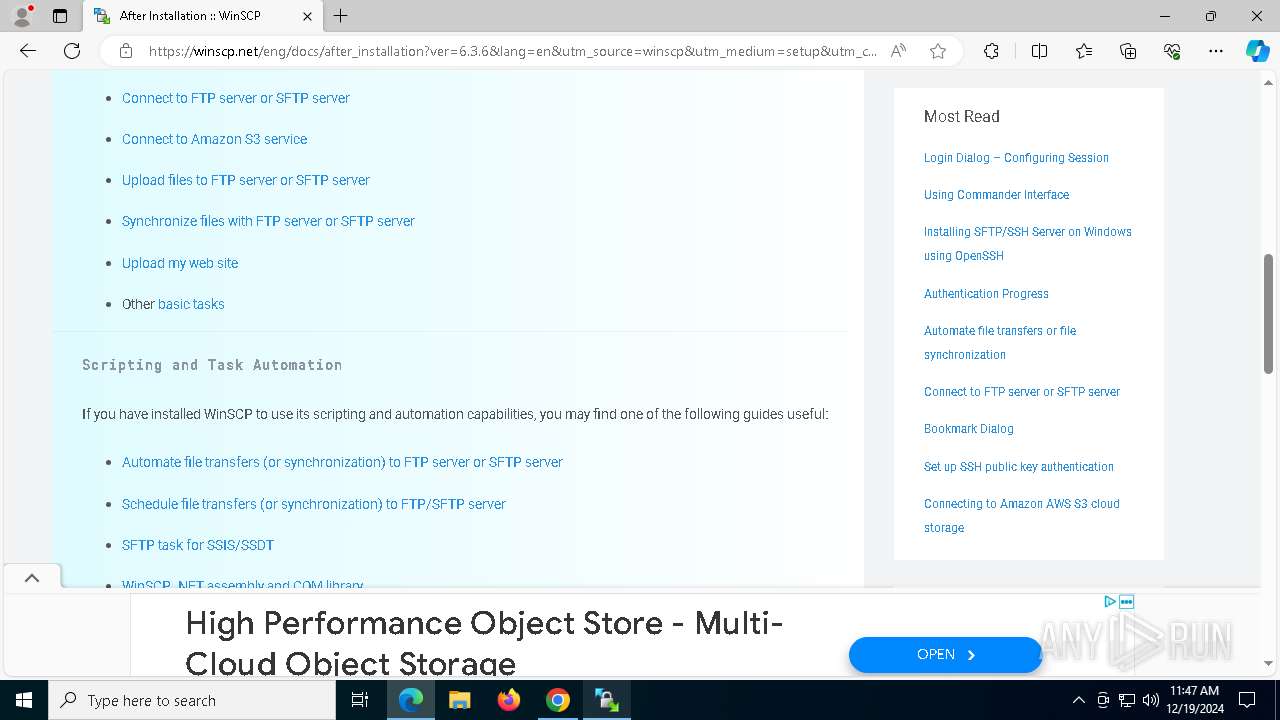This screenshot has height=720, width=1280.
Task: Launch Google Chrome from taskbar
Action: (x=558, y=700)
